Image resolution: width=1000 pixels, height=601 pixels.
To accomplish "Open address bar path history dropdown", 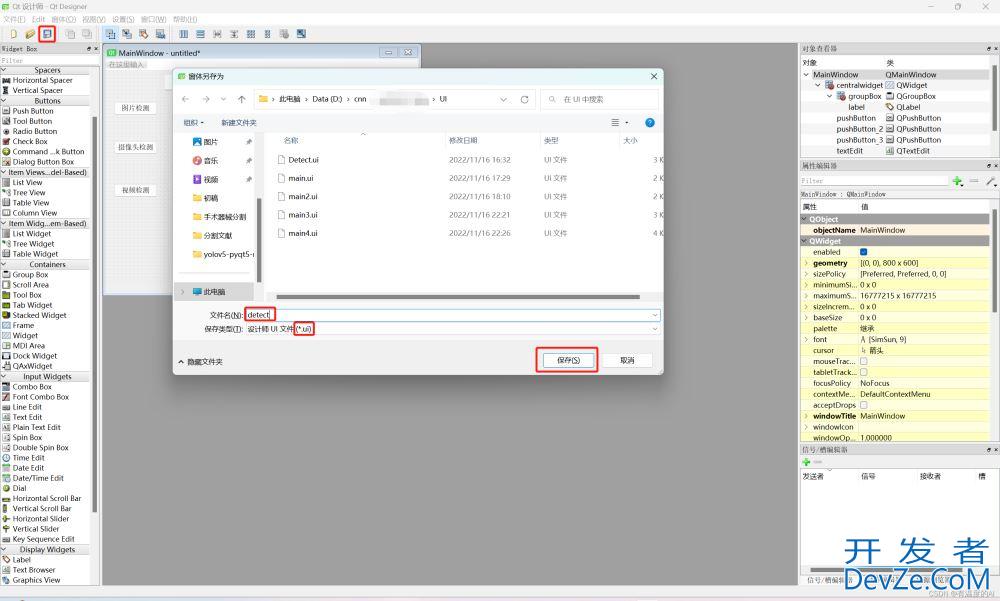I will (x=503, y=100).
